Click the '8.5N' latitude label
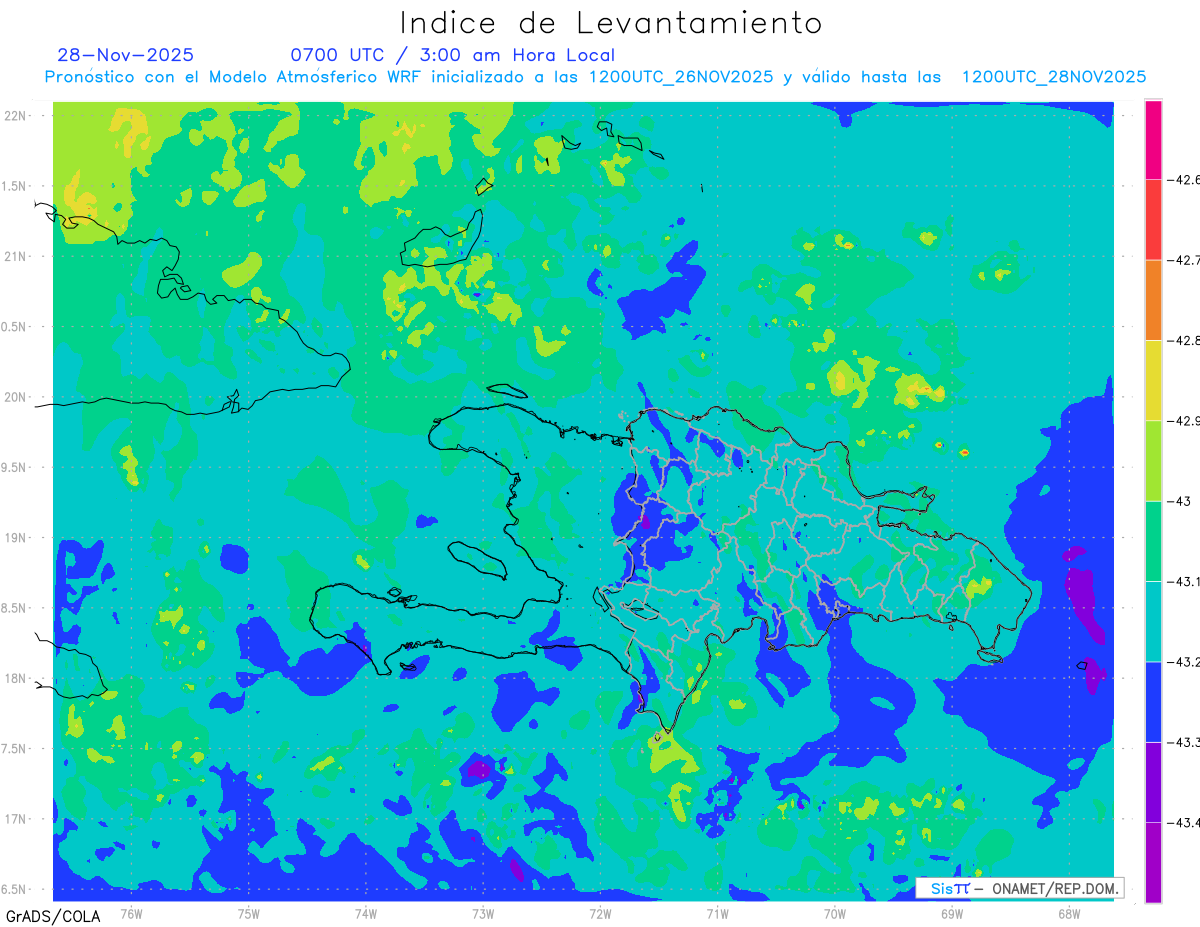 pyautogui.click(x=15, y=608)
